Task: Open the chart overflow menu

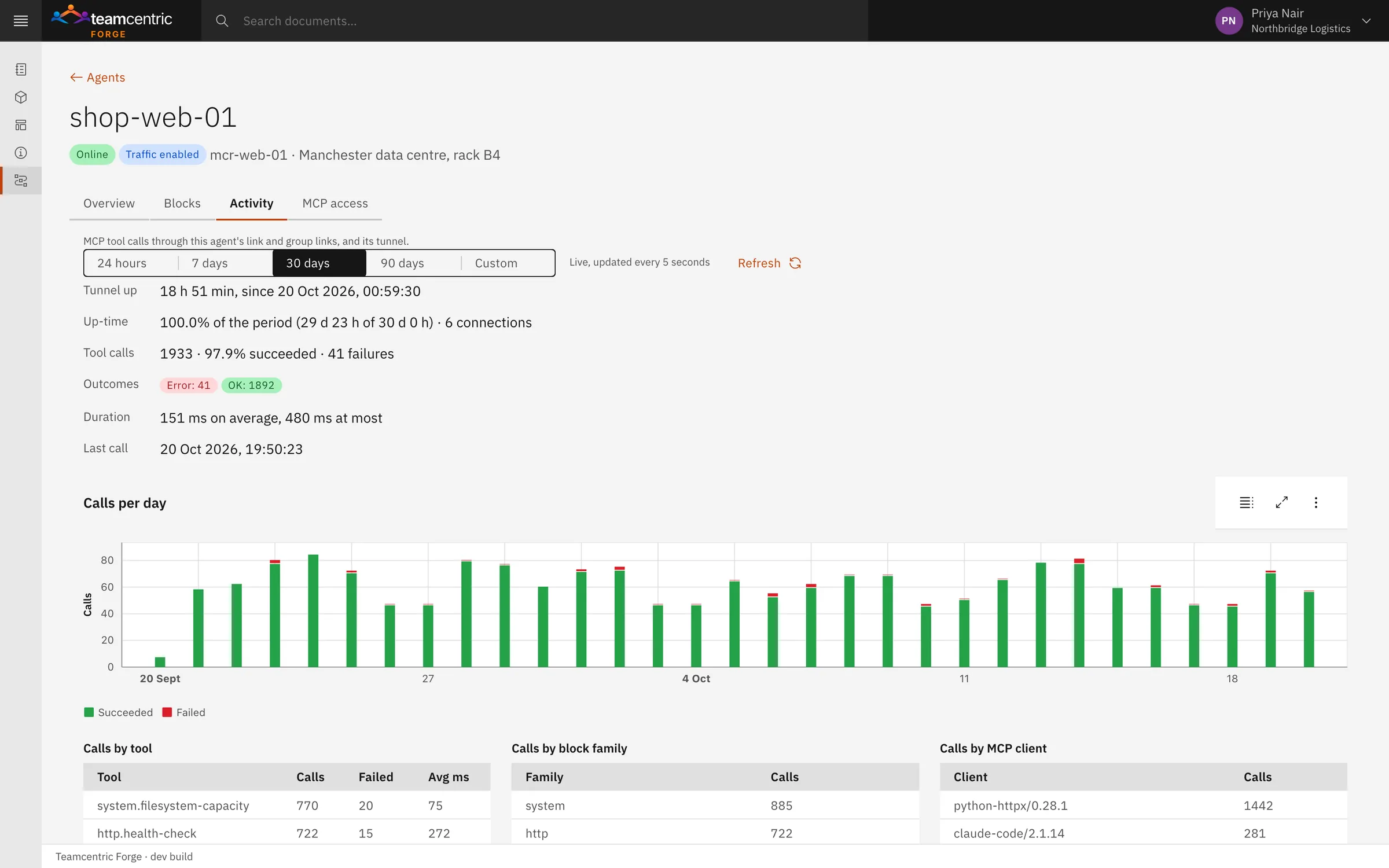Action: point(1316,502)
